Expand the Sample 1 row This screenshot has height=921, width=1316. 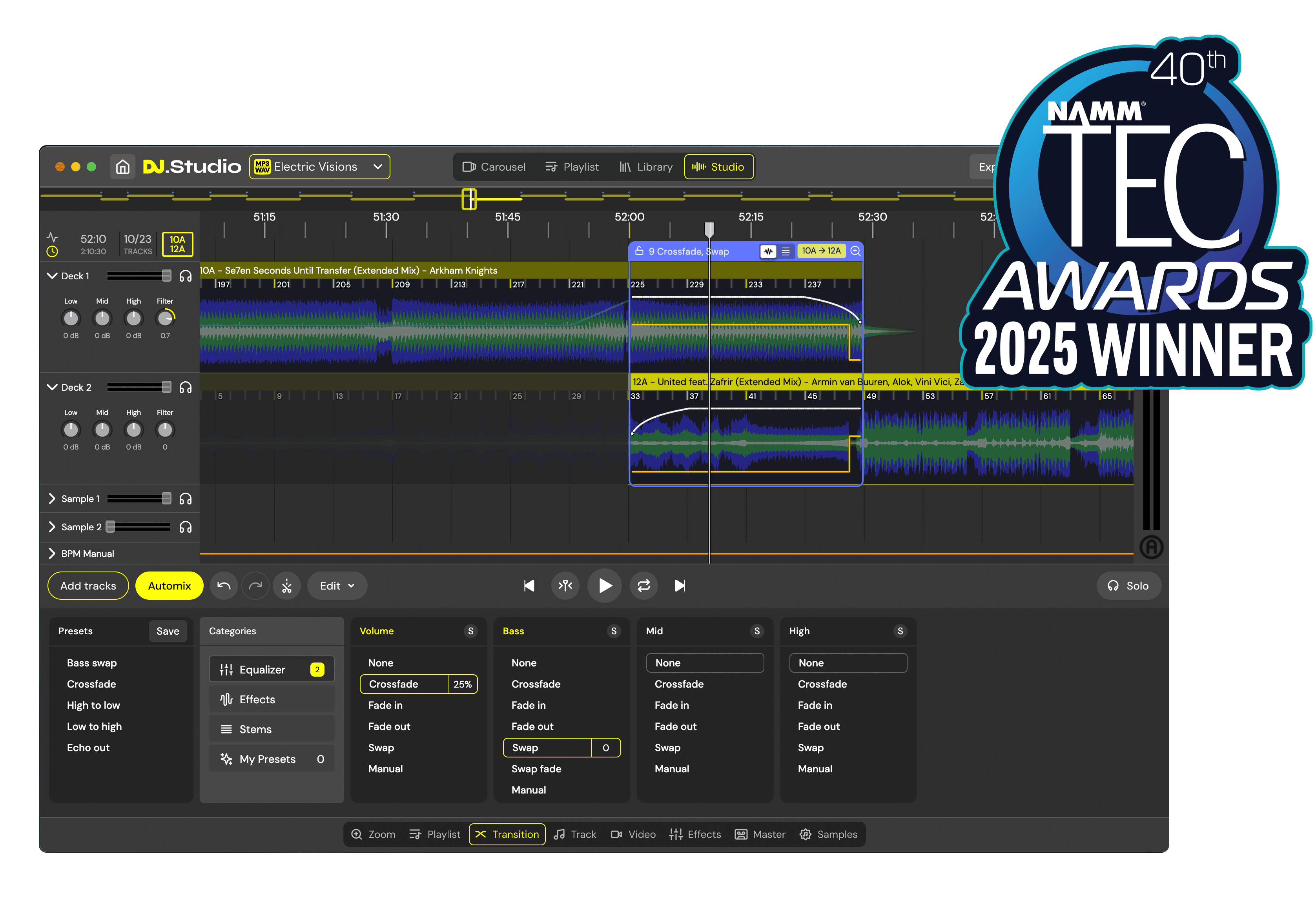point(51,499)
